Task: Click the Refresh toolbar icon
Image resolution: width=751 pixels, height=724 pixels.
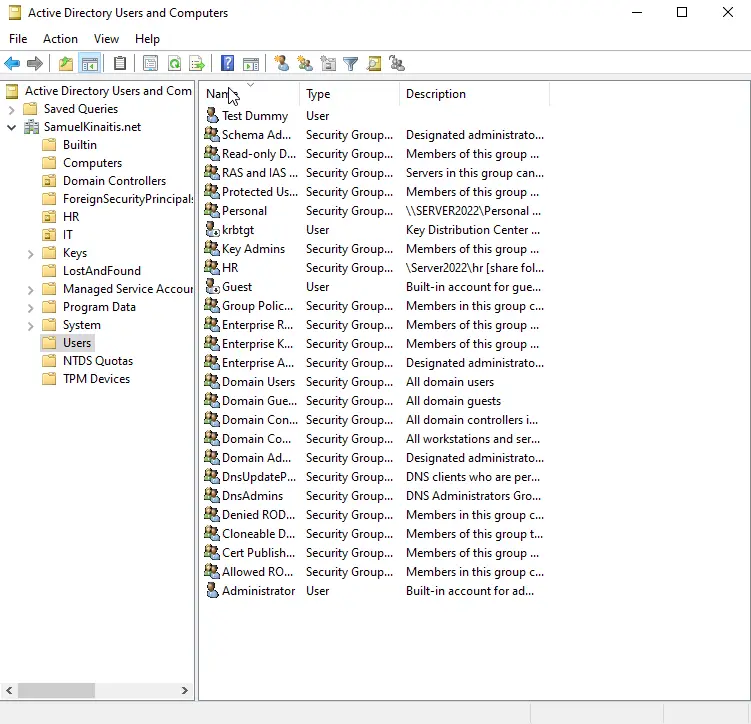Action: click(174, 64)
